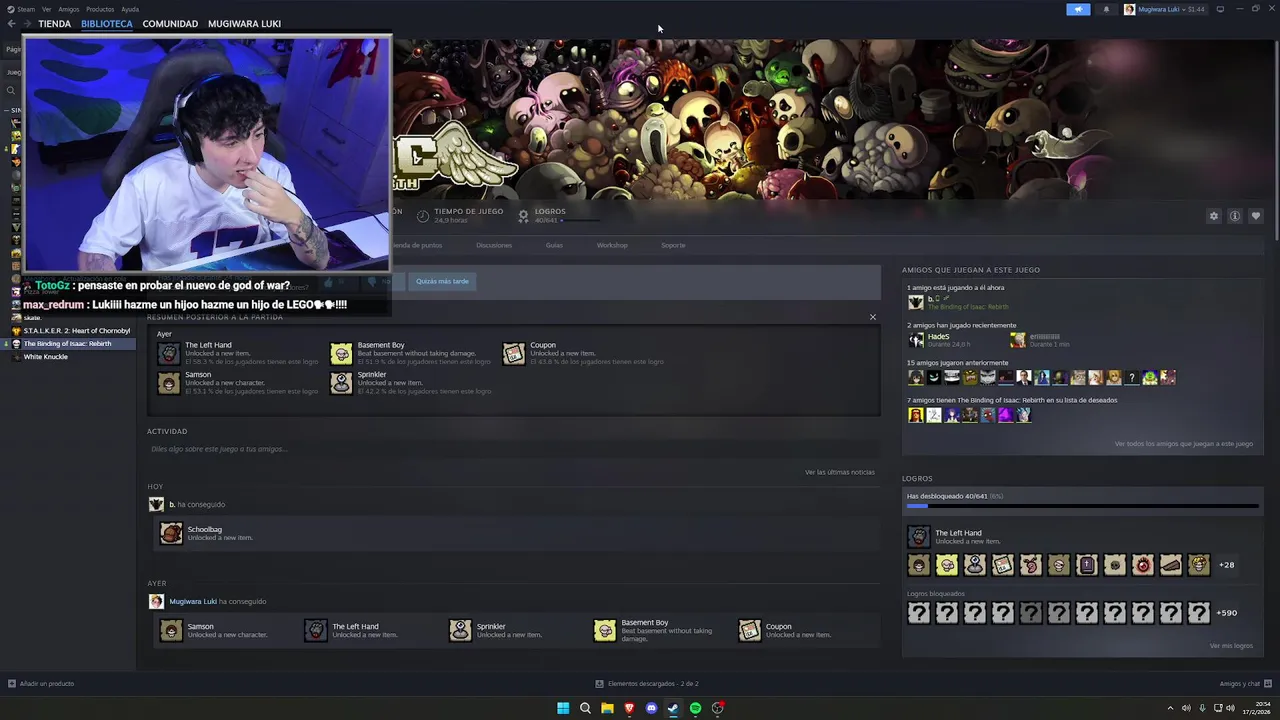1280x720 pixels.
Task: Expand the Mugiwara Luki account dropdown
Action: (x=1164, y=9)
